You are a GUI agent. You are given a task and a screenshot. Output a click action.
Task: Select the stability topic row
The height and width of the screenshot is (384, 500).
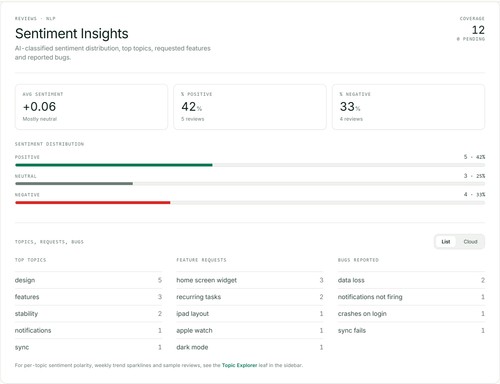tap(88, 314)
